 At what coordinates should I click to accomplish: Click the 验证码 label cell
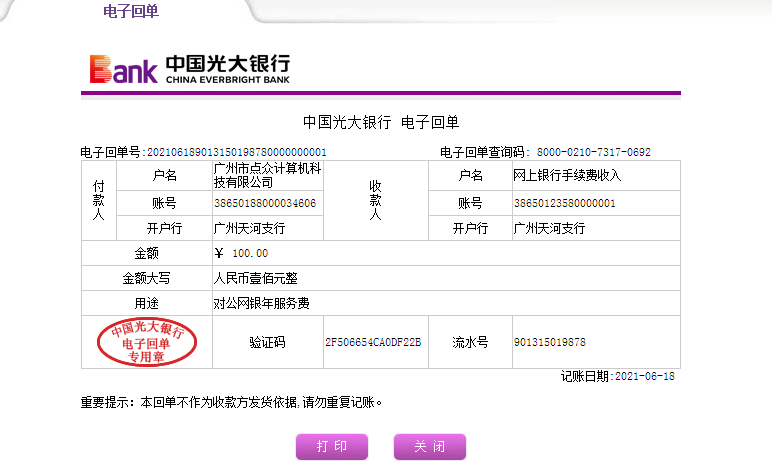pos(267,342)
